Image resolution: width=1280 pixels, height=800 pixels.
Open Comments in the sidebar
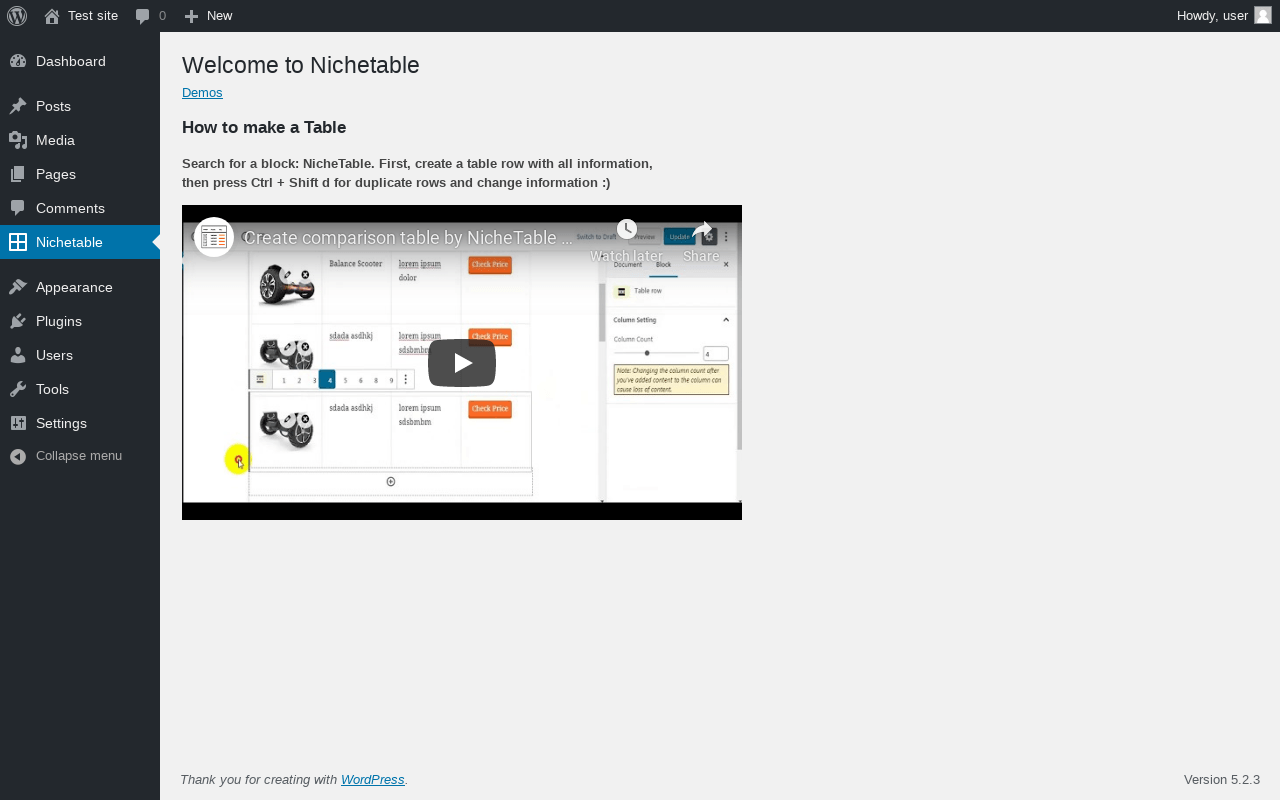80,208
